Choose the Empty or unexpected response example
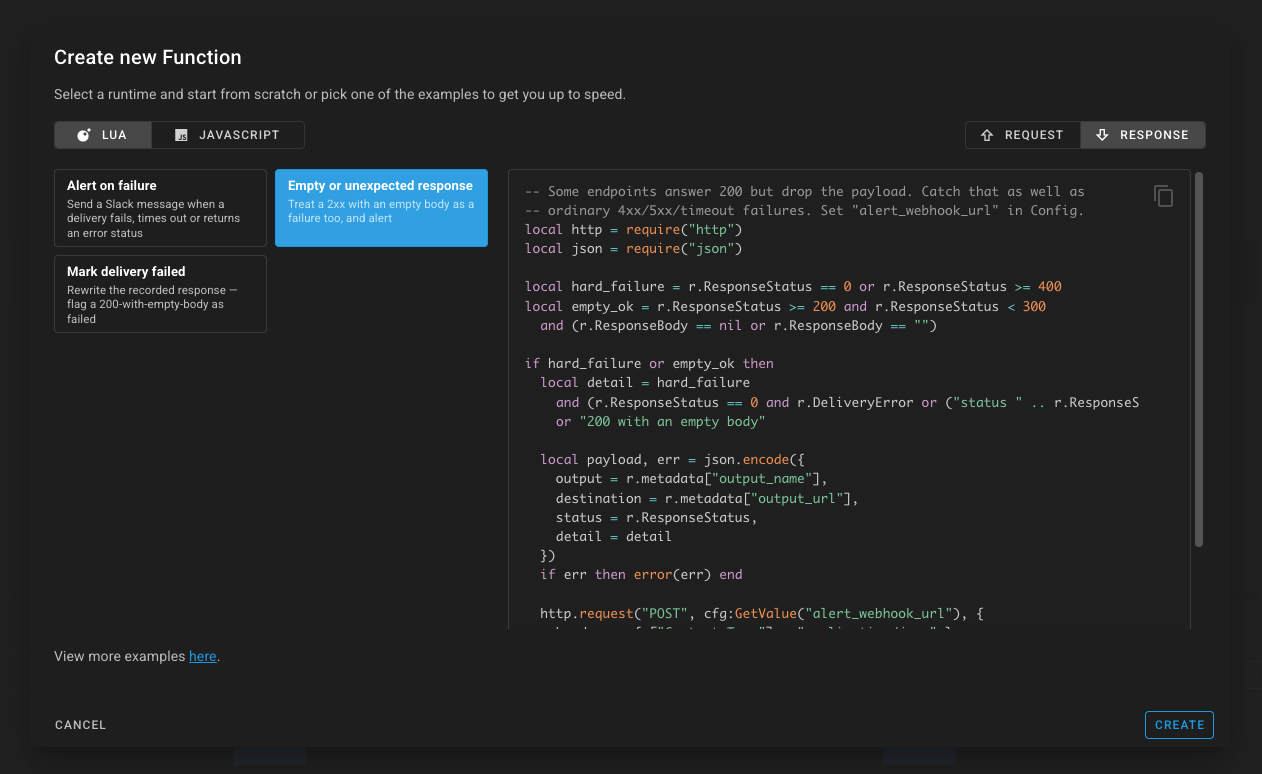The width and height of the screenshot is (1262, 774). coord(381,208)
